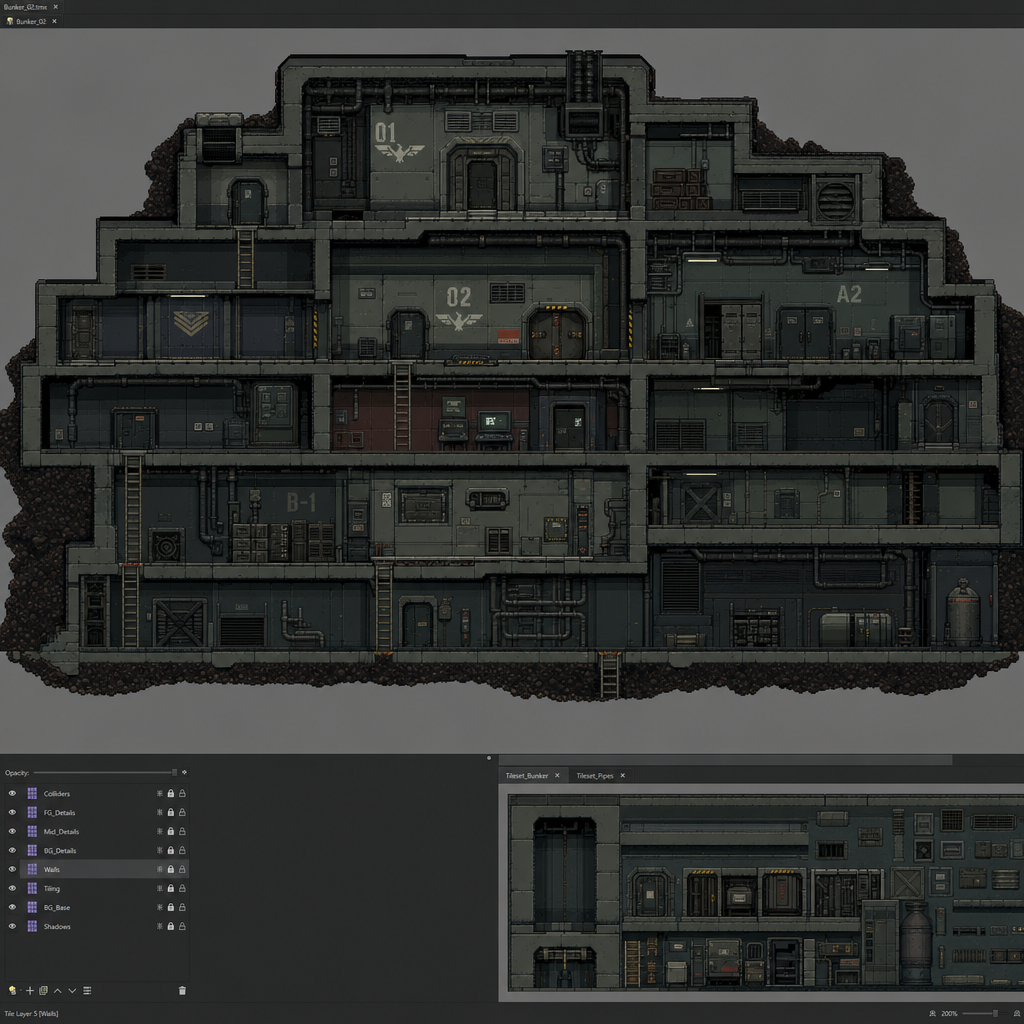Select the BG_Details layer name
The width and height of the screenshot is (1024, 1024).
click(60, 851)
